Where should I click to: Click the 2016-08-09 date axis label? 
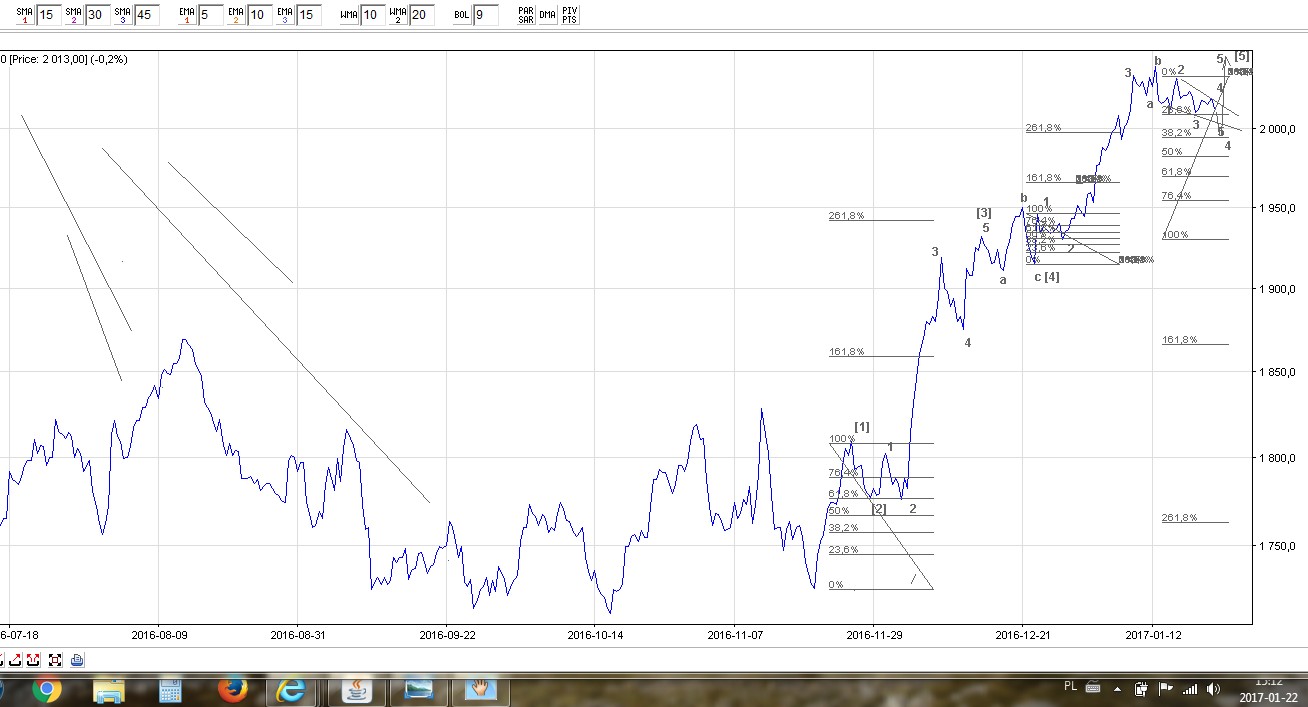(x=159, y=634)
